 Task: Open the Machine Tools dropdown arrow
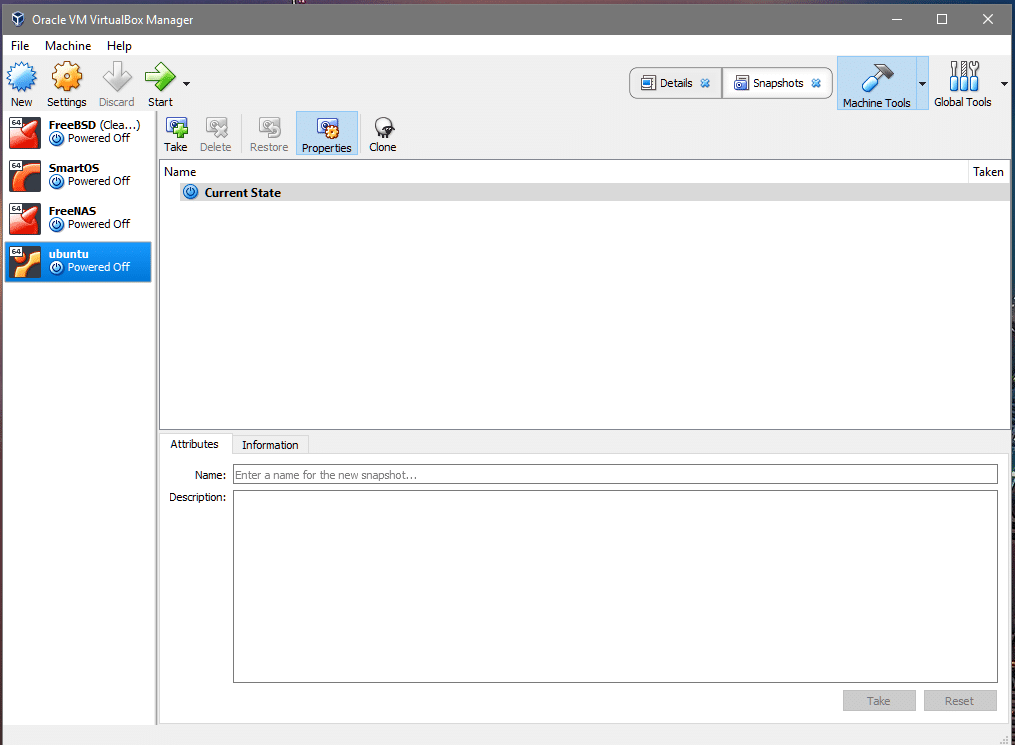[x=922, y=83]
